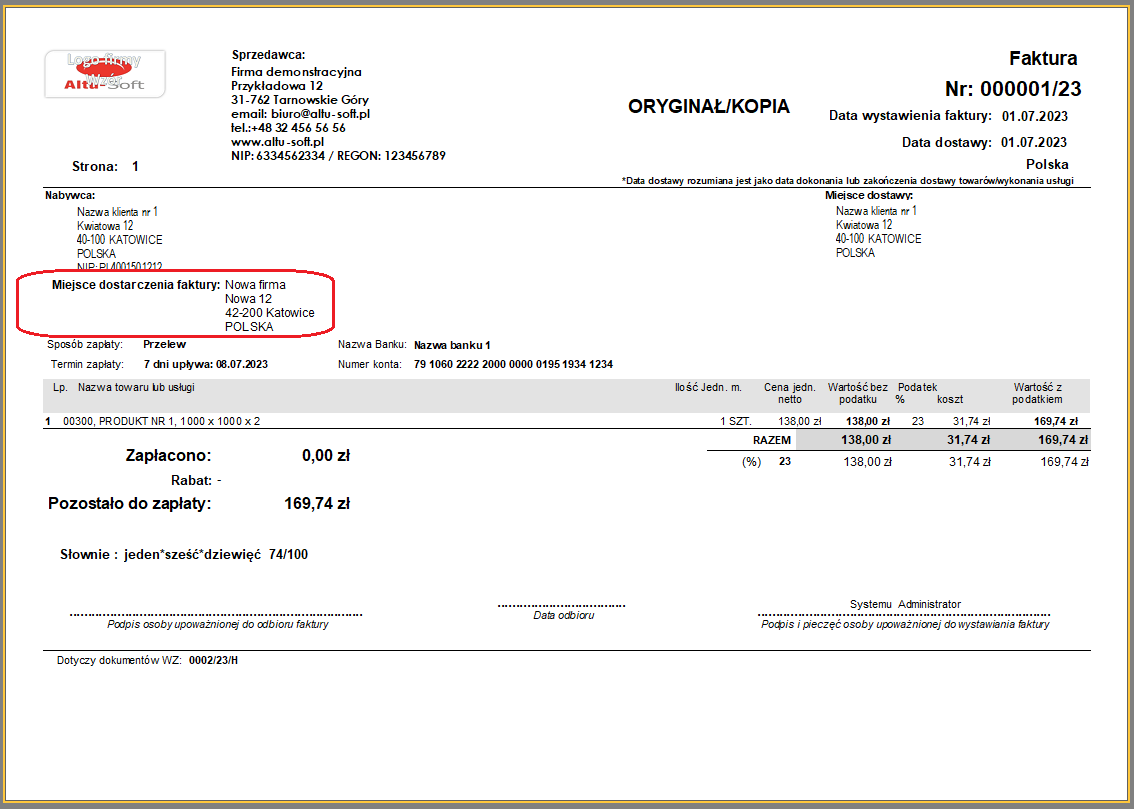Viewport: 1134px width, 809px height.
Task: Click the Pozostało do zapłaty amount
Action: 316,504
